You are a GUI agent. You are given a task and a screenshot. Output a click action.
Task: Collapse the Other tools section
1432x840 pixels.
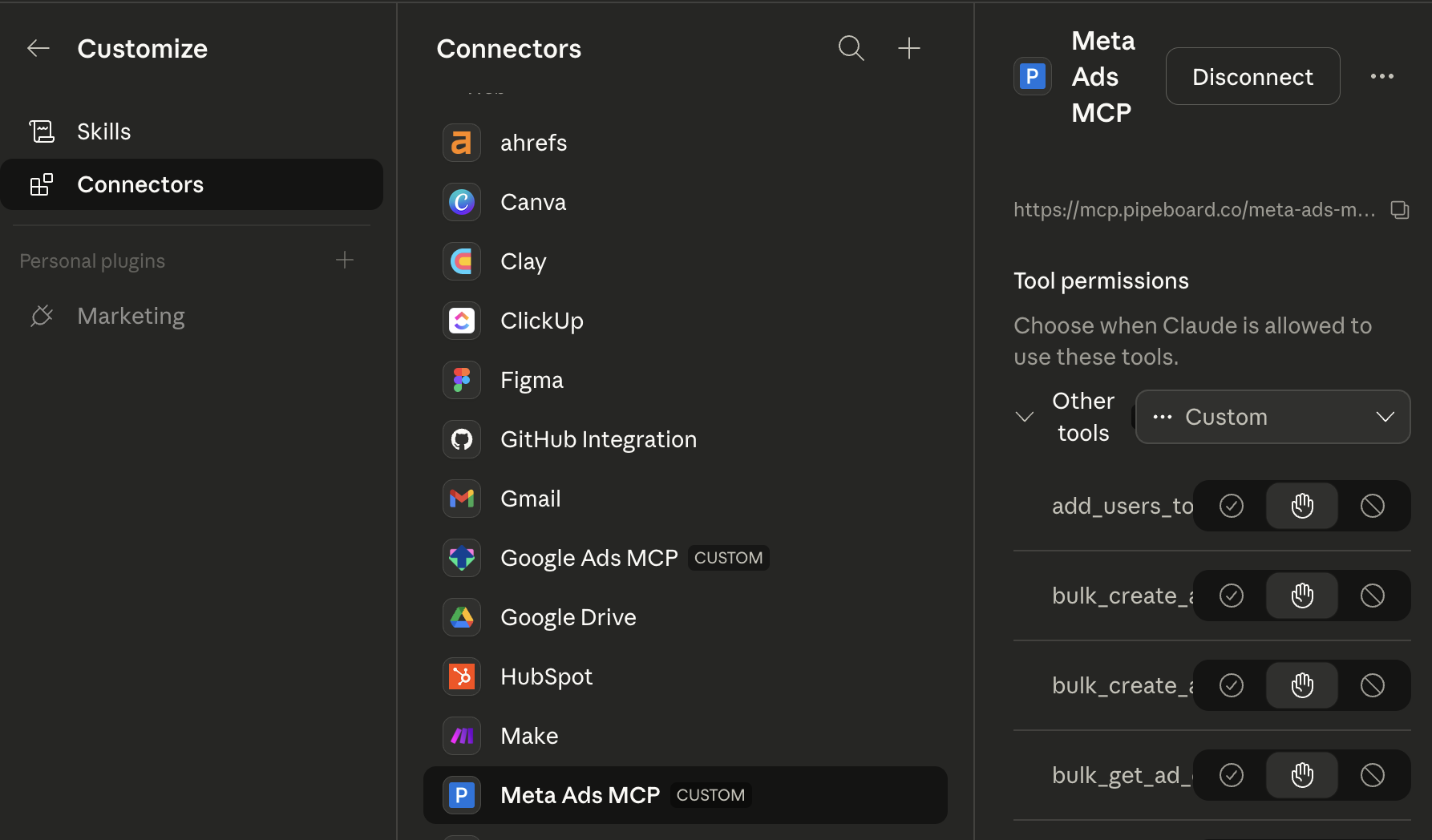1024,417
